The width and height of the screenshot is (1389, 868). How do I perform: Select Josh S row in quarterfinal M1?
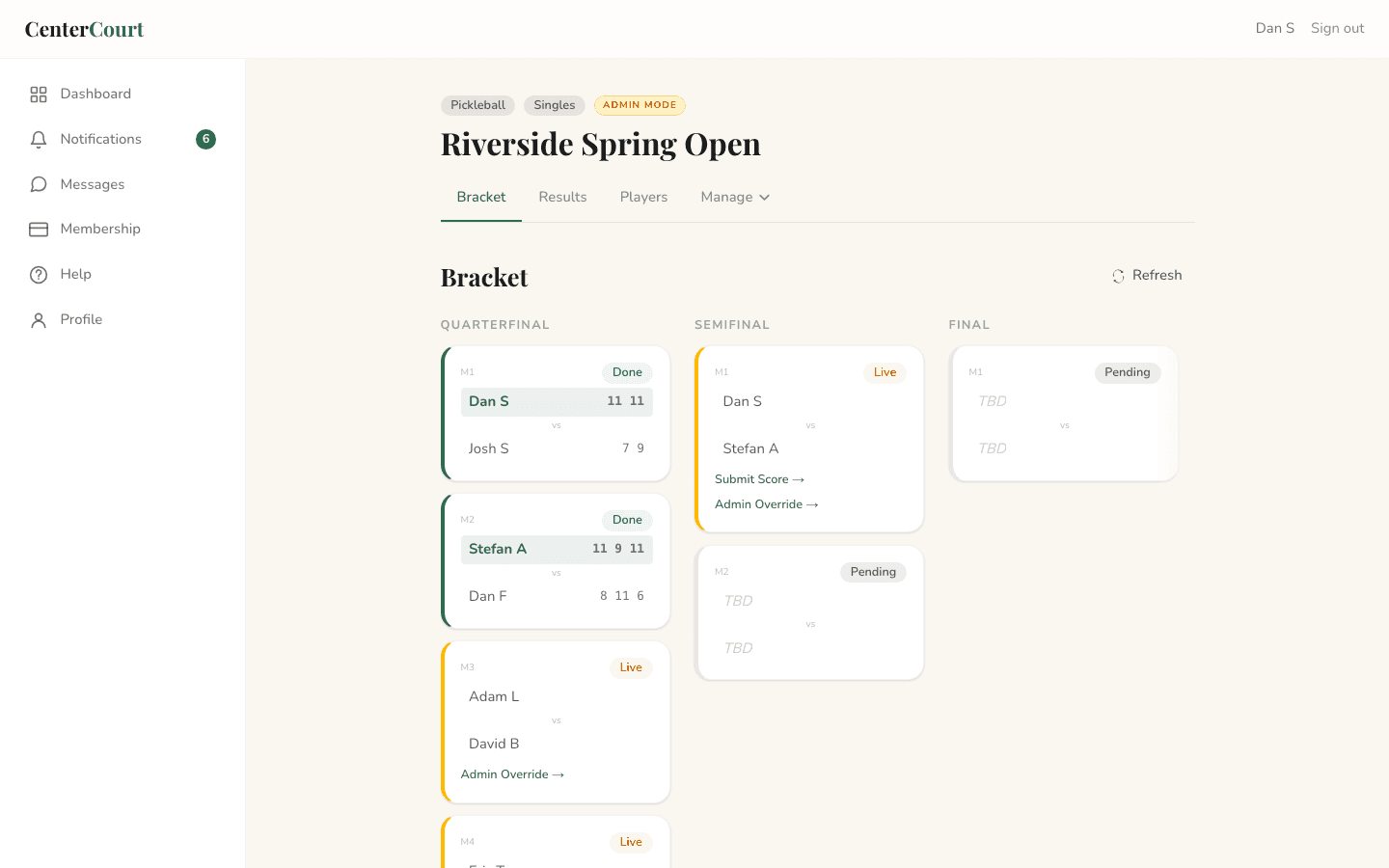pos(557,448)
